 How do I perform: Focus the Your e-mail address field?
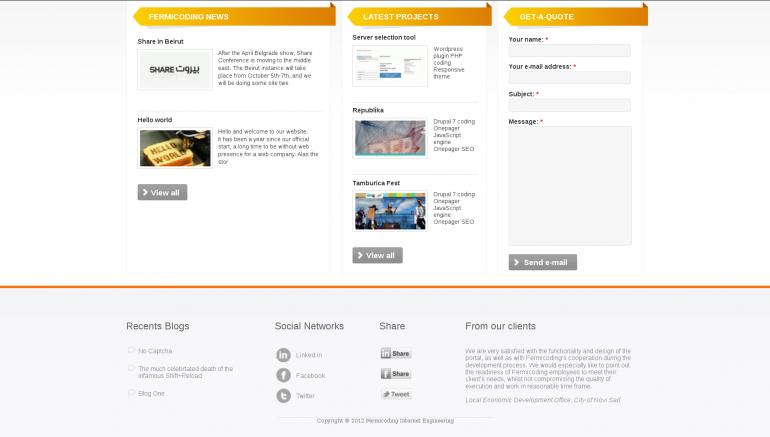[569, 78]
